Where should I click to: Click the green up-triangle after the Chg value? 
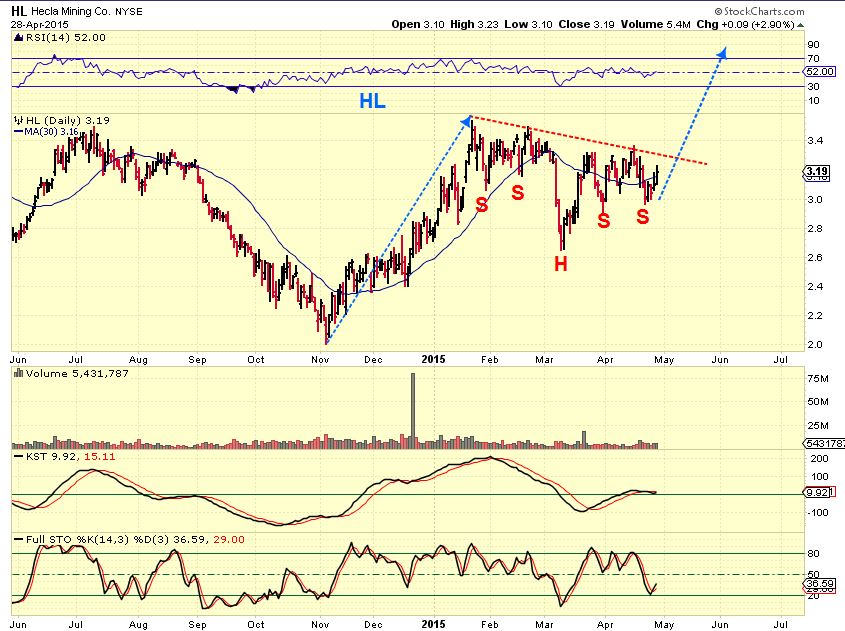[800, 25]
